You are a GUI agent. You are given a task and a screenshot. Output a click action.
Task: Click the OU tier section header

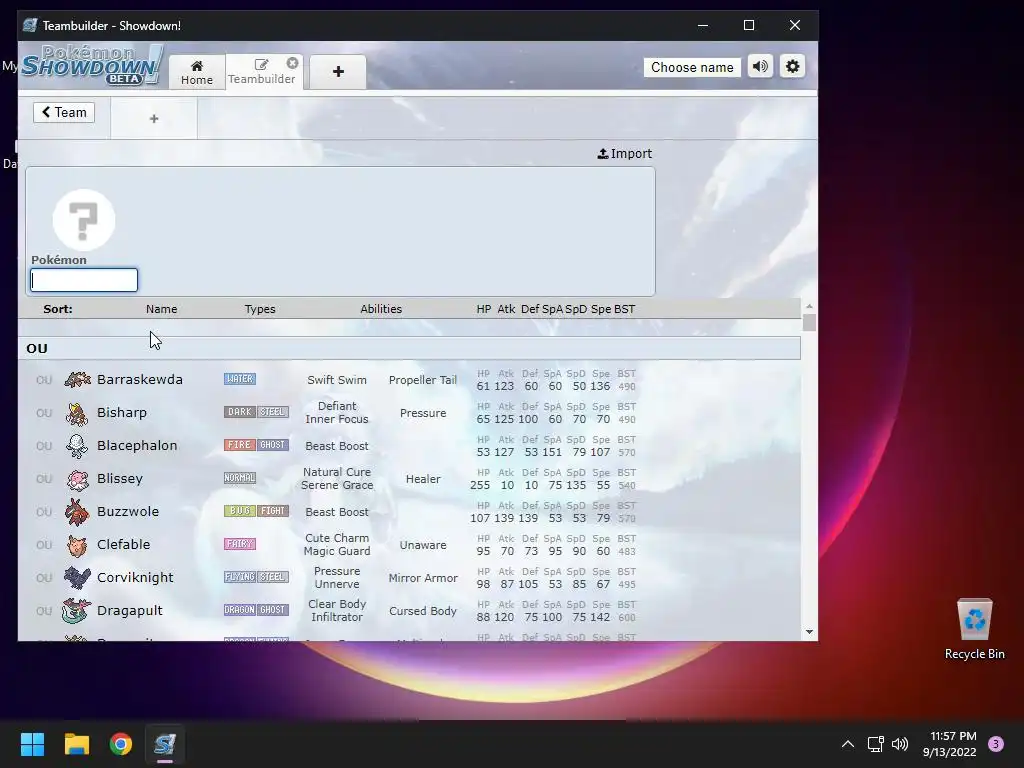pos(409,348)
